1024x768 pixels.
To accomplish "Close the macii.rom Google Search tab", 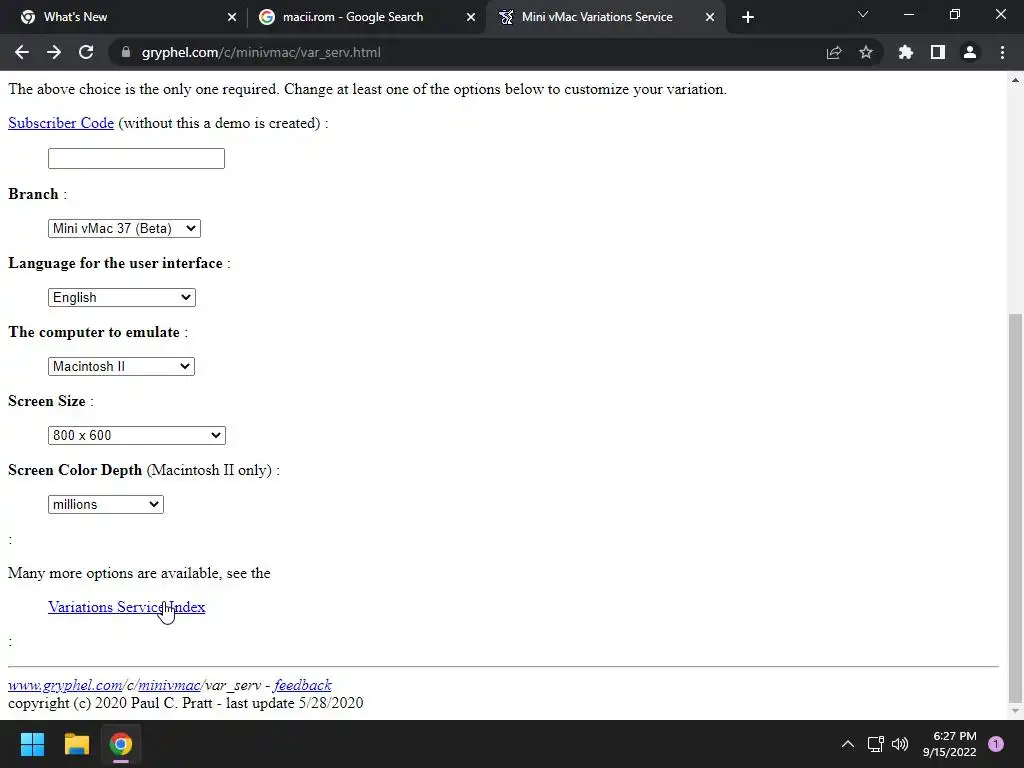I will 471,17.
